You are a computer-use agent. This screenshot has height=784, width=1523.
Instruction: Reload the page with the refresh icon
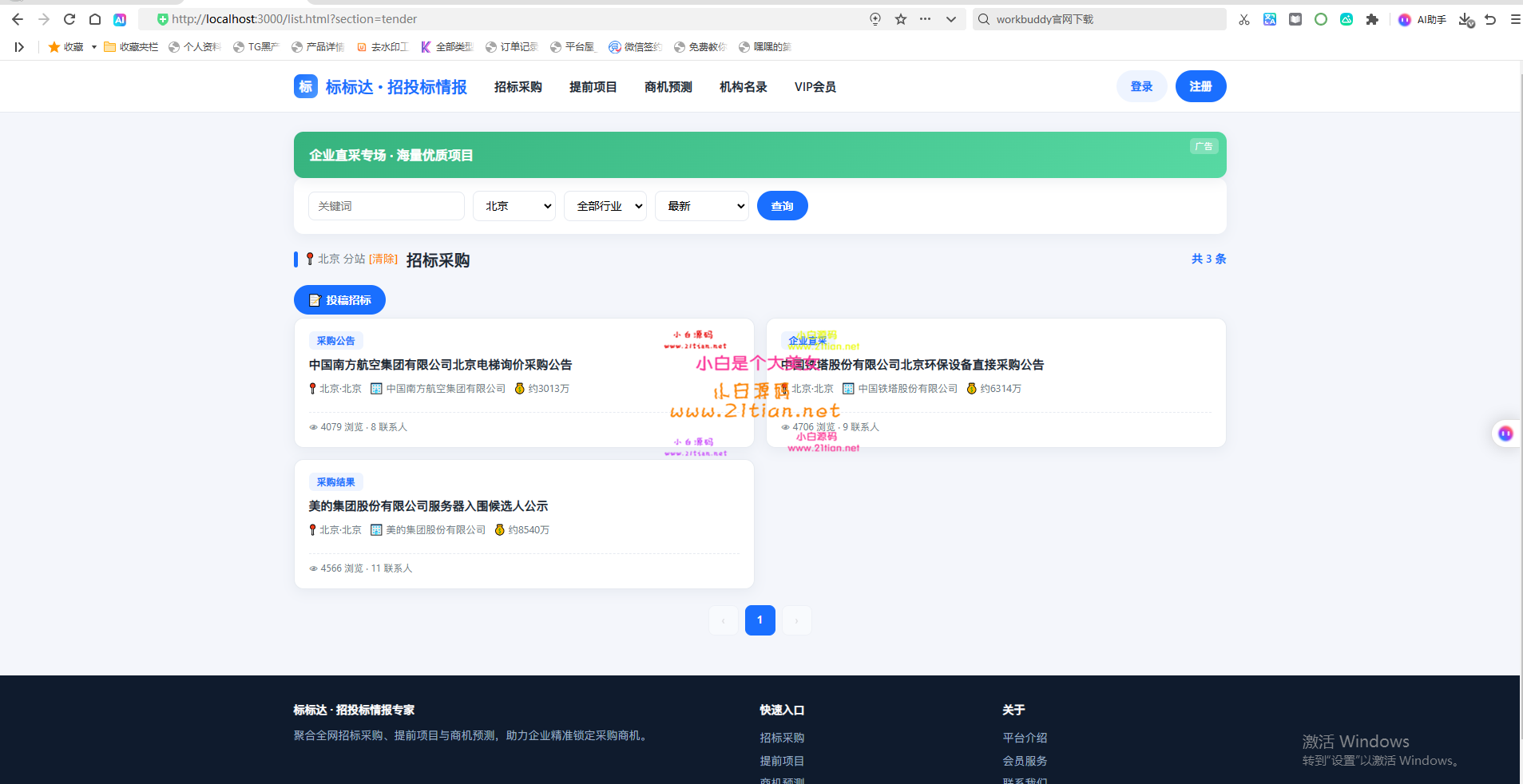coord(69,19)
